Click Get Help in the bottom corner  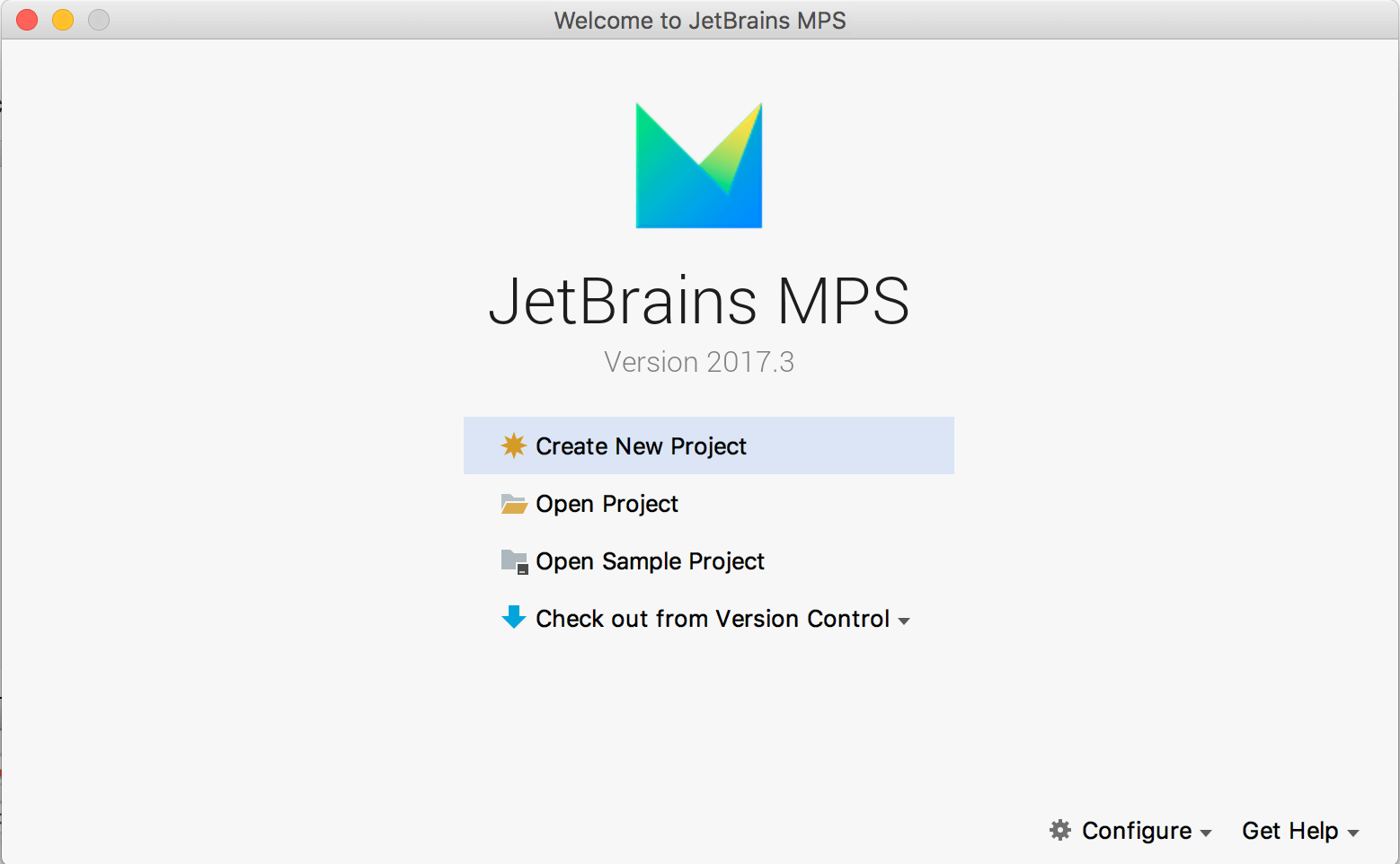pos(1289,831)
